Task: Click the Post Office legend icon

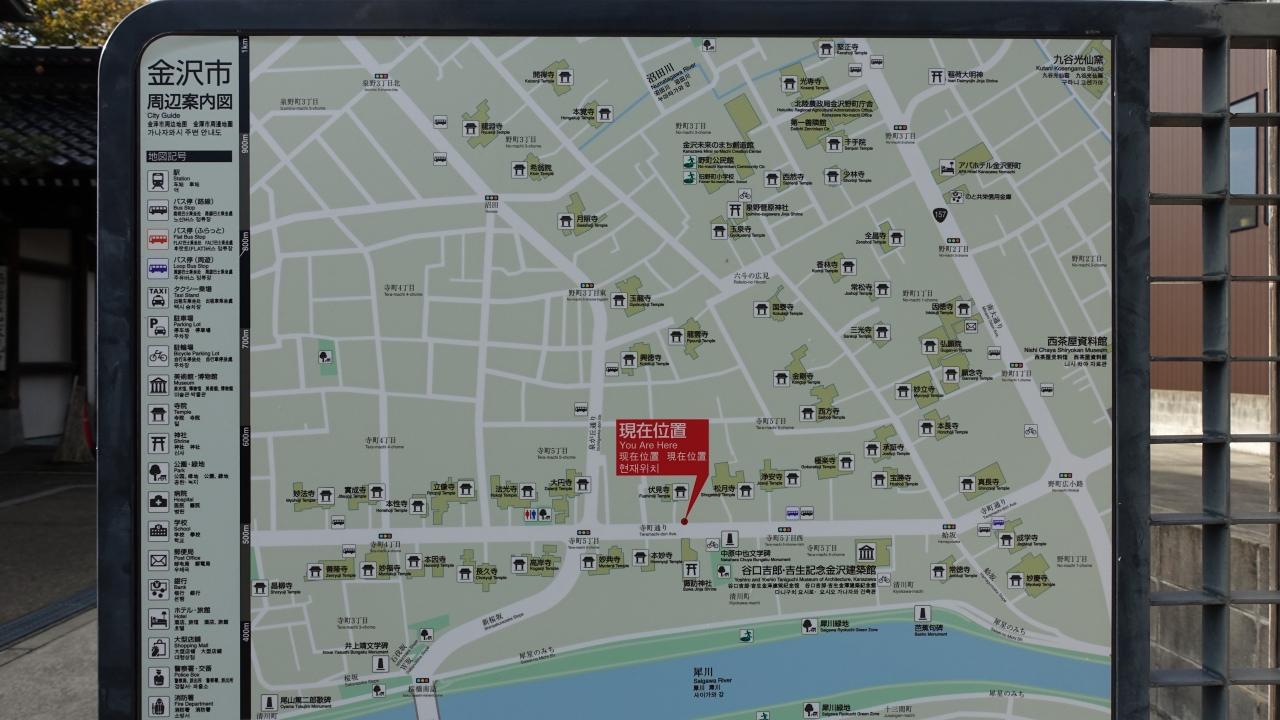Action: pos(158,560)
